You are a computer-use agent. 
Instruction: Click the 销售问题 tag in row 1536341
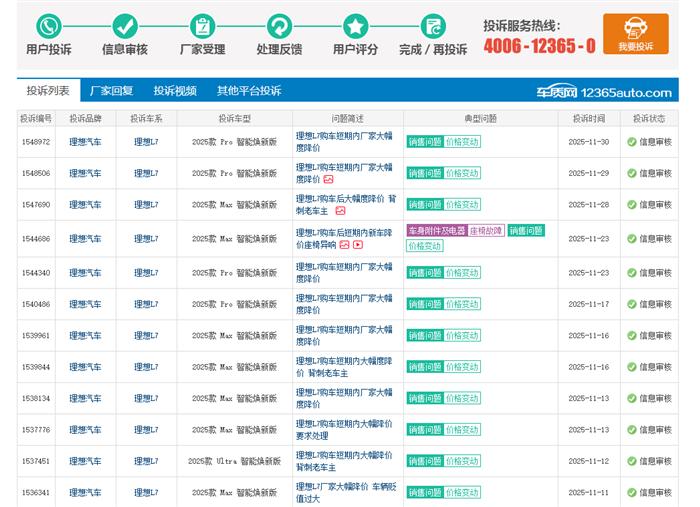click(425, 492)
